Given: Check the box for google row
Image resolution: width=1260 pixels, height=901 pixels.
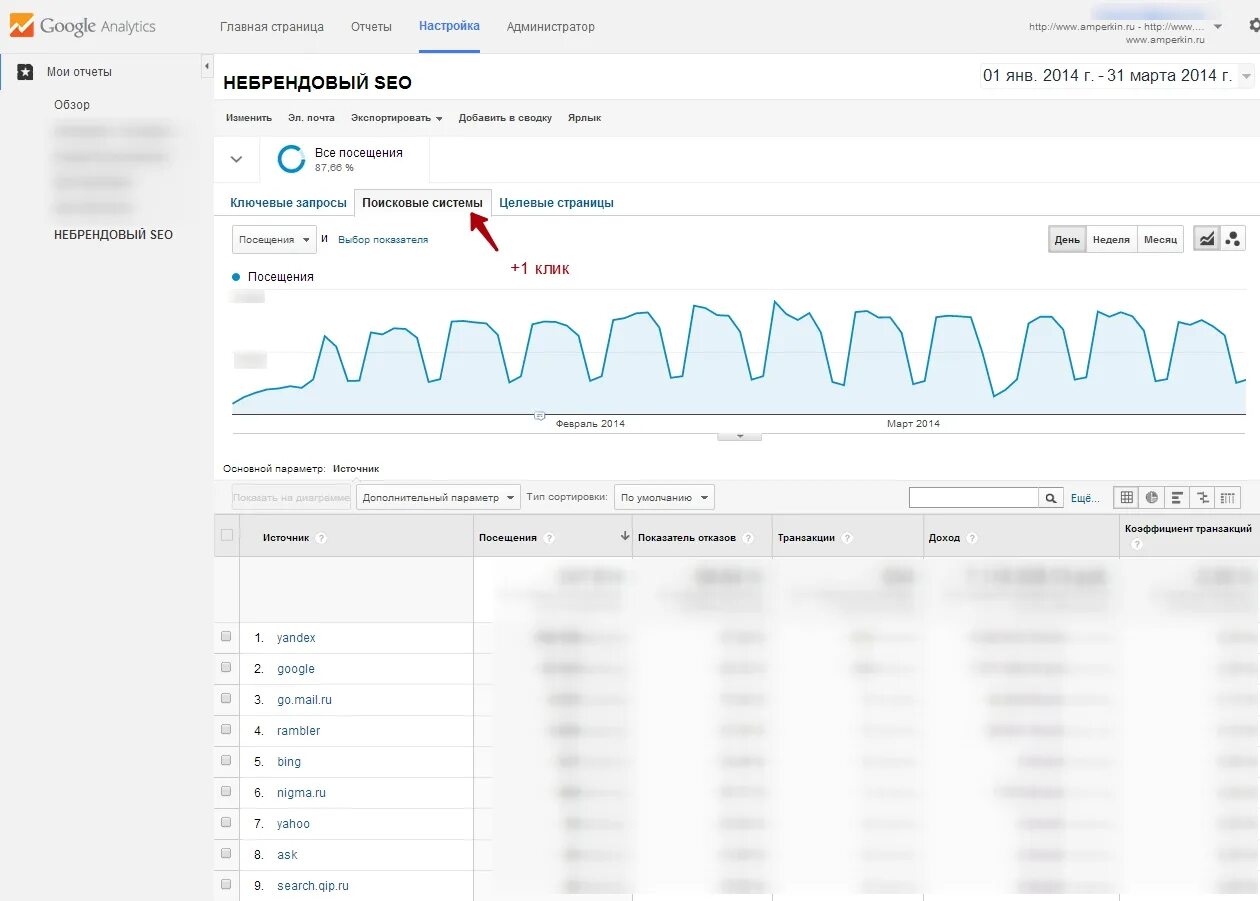Looking at the screenshot, I should click(226, 667).
